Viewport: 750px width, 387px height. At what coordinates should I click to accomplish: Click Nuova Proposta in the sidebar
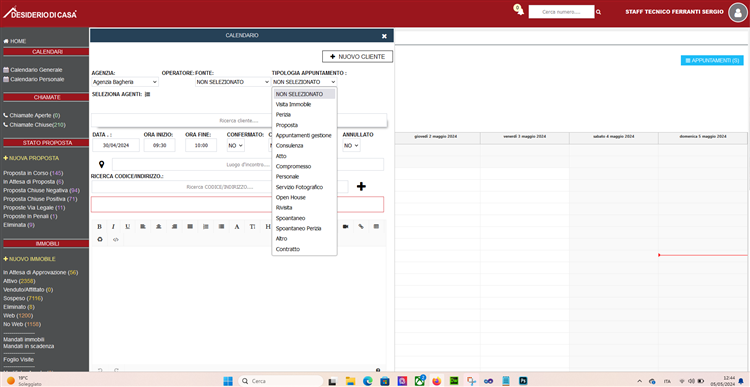pyautogui.click(x=31, y=158)
